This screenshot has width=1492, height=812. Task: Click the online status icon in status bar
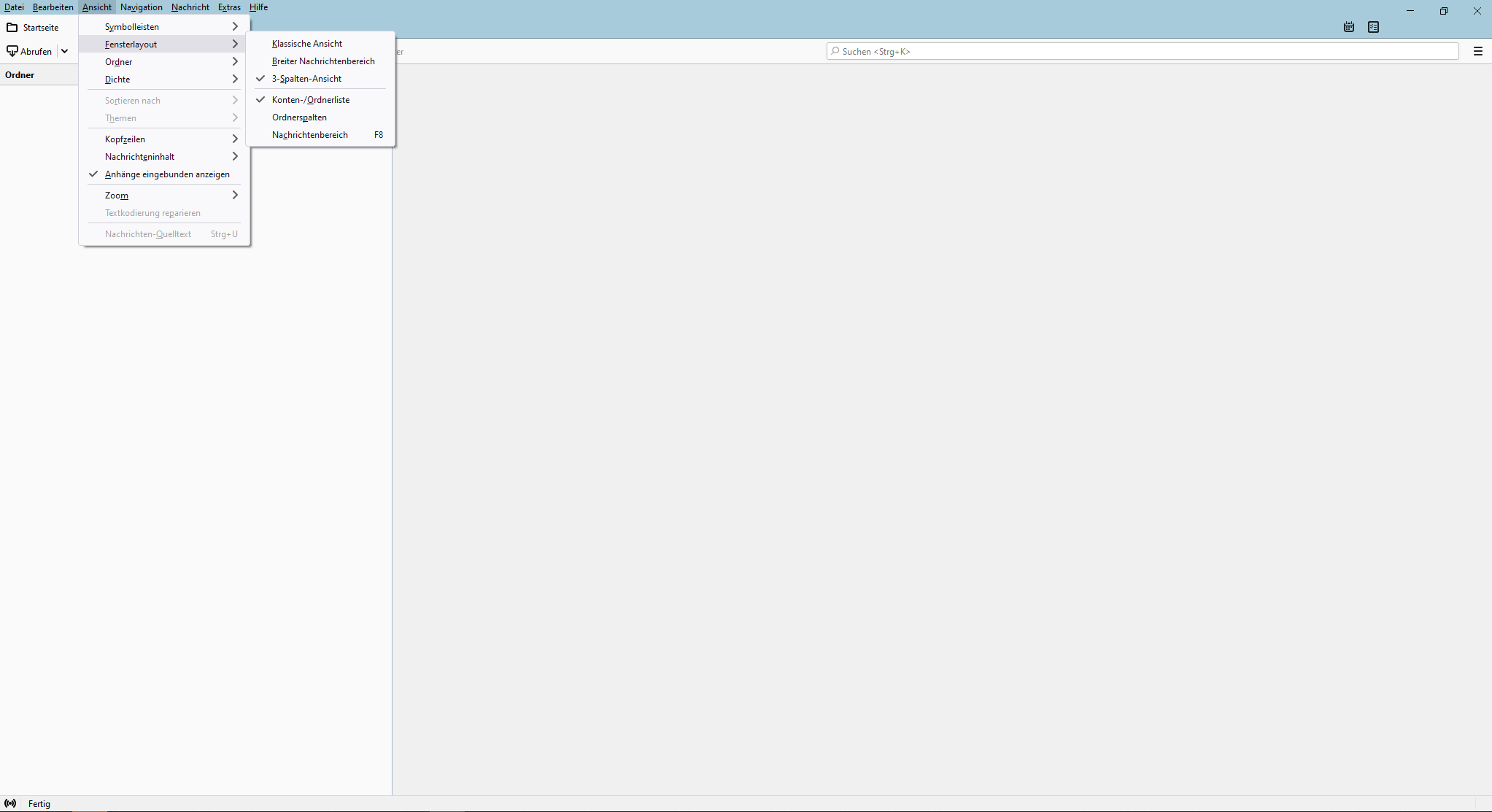point(10,803)
